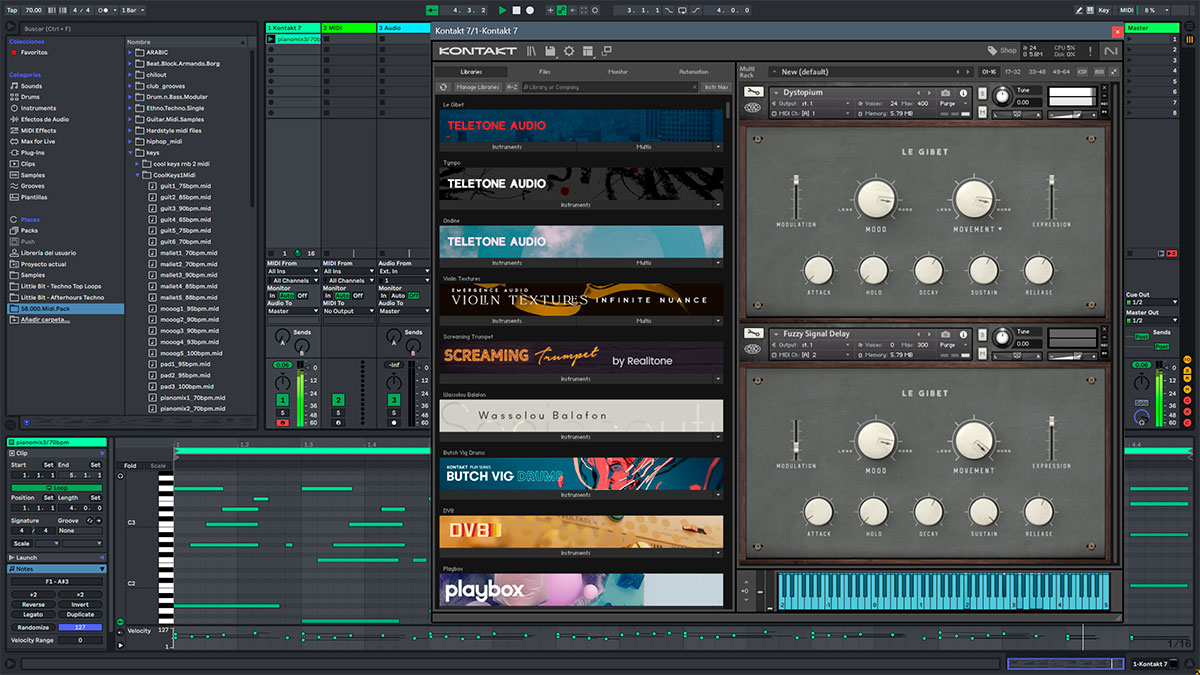Toggle the clip Loop button
Image resolution: width=1200 pixels, height=675 pixels.
55,487
